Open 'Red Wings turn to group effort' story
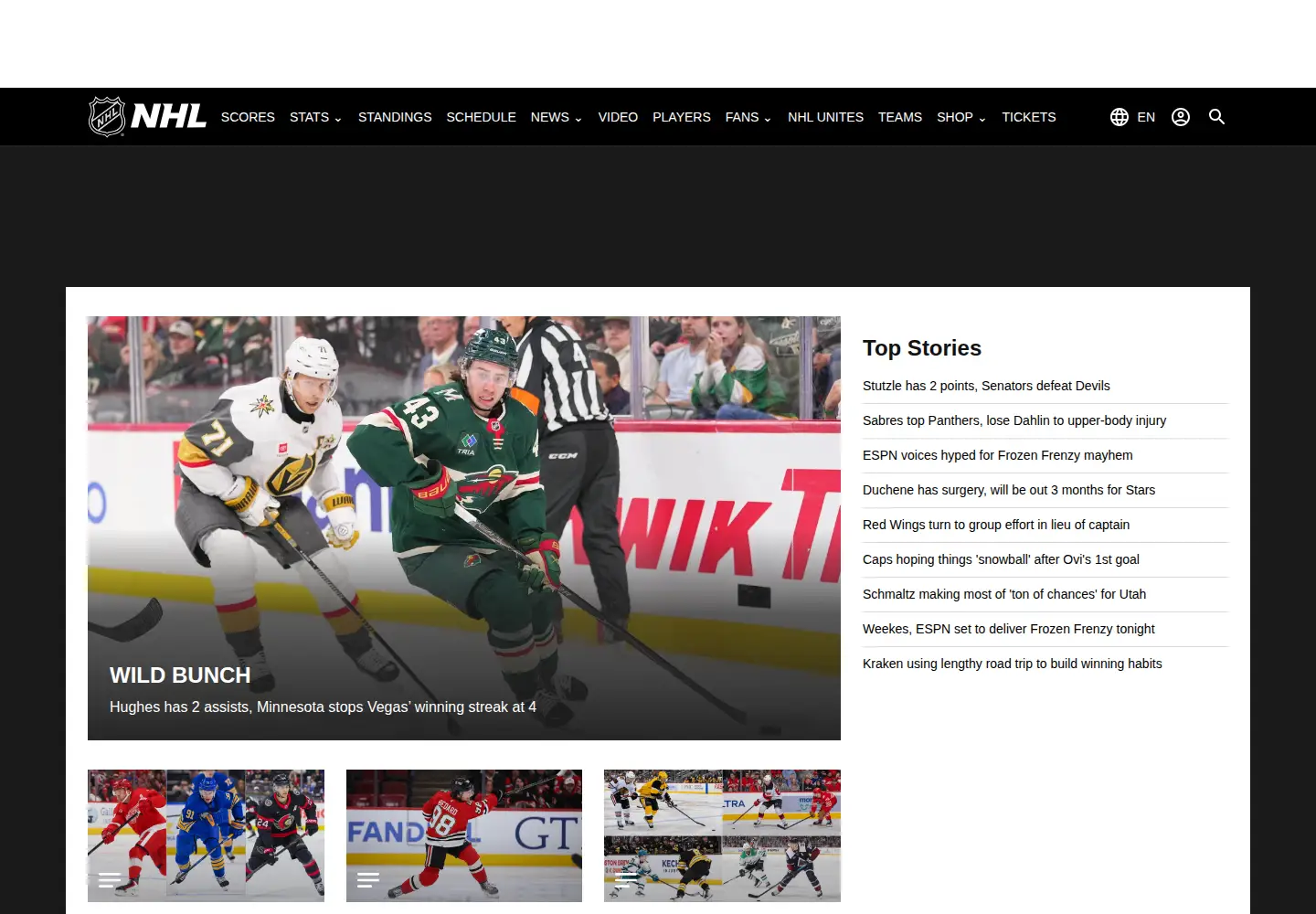 pyautogui.click(x=996, y=525)
